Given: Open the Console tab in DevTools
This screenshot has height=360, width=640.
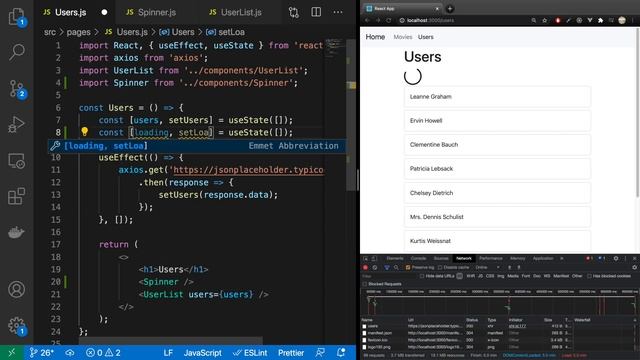Looking at the screenshot, I should [x=418, y=258].
